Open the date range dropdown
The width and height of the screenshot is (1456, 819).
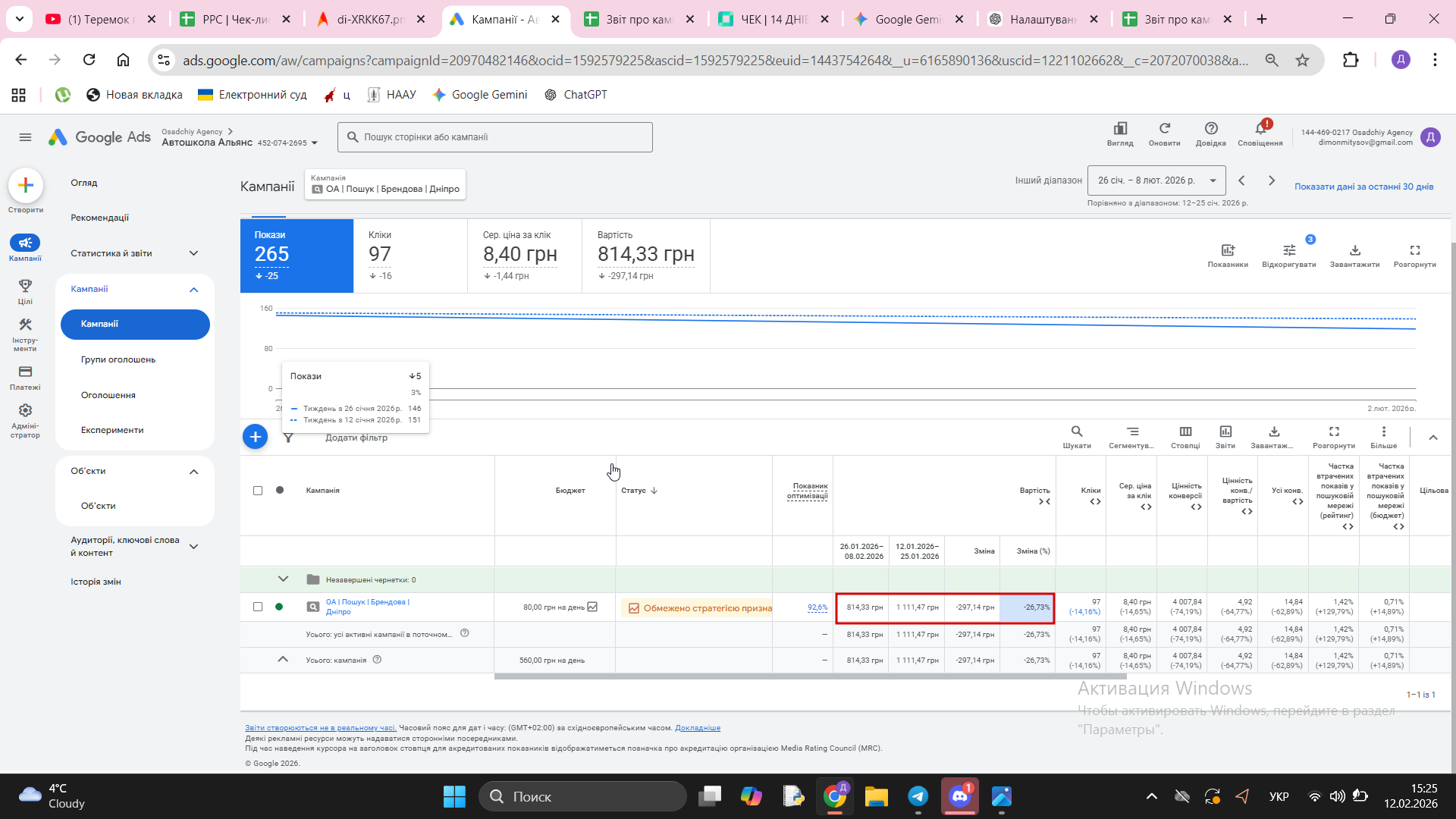pos(1156,180)
